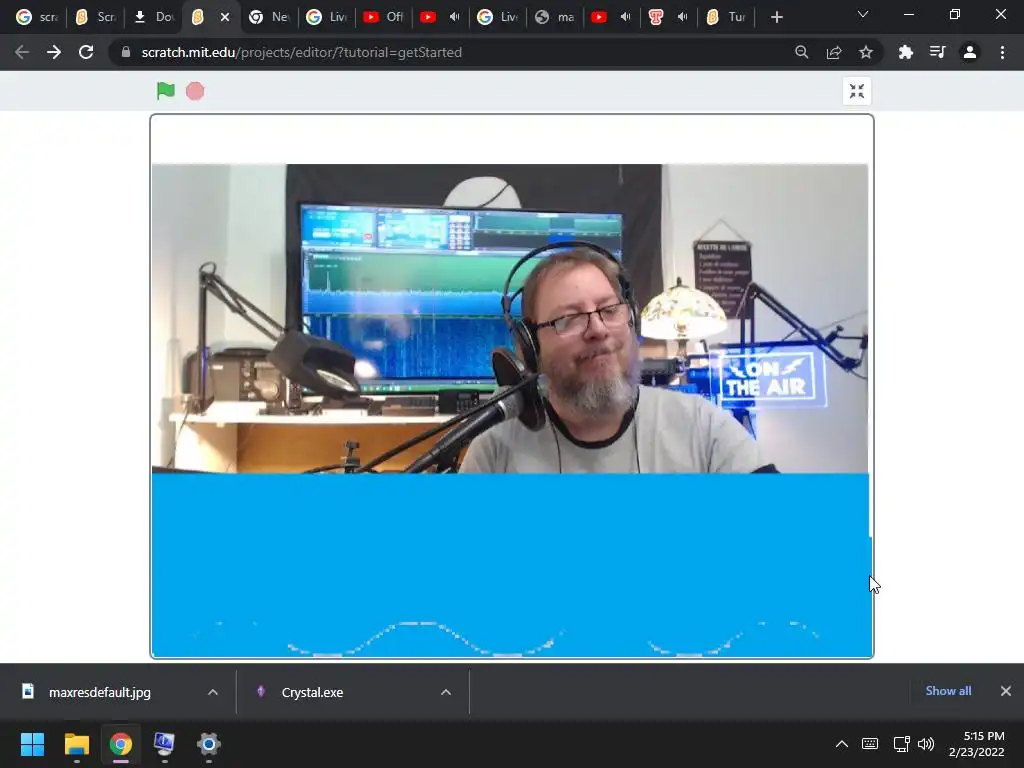Click the green flag to start project
Viewport: 1024px width, 768px height.
pyautogui.click(x=166, y=91)
